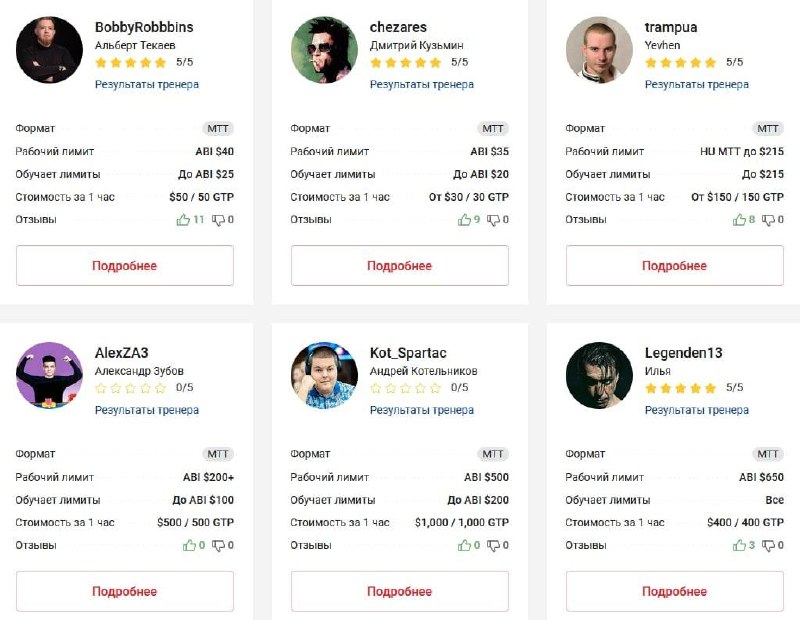
Task: Click thumbs-up icon on AlexZA3 card
Action: [189, 545]
